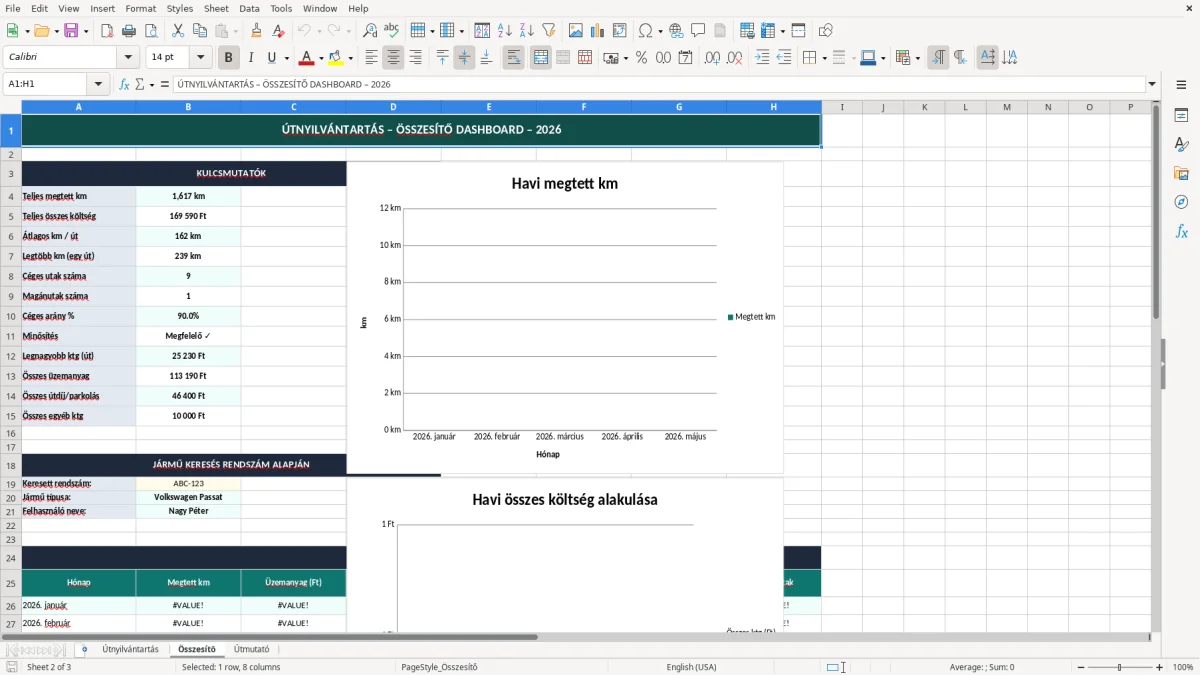
Task: Toggle Underline formatting
Action: click(x=273, y=58)
